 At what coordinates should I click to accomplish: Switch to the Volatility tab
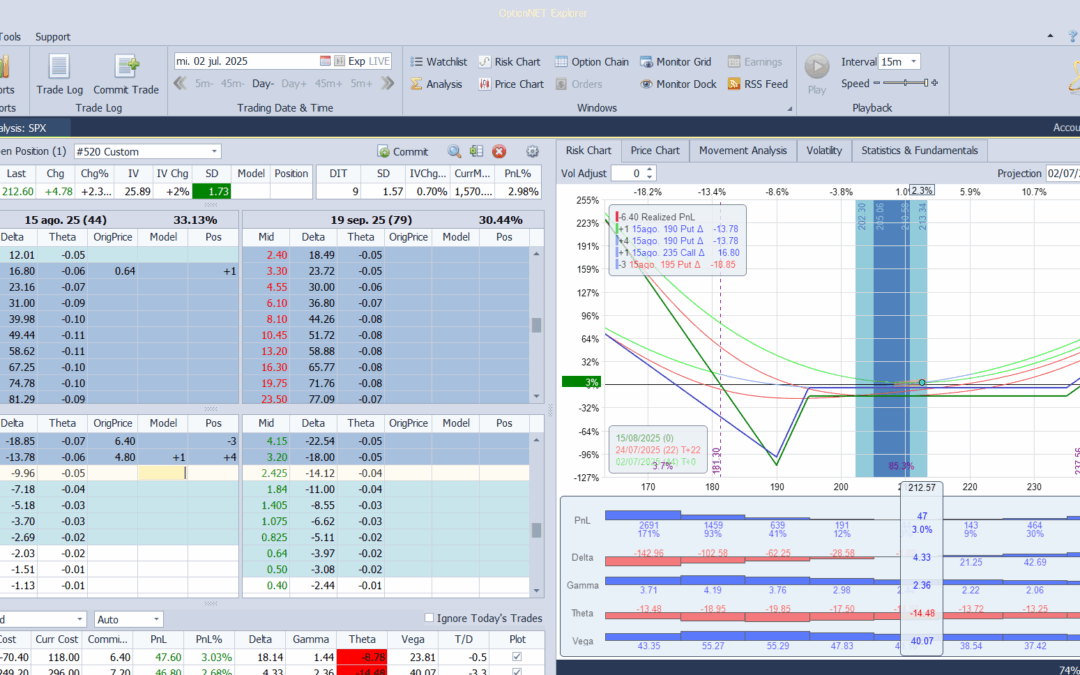824,150
